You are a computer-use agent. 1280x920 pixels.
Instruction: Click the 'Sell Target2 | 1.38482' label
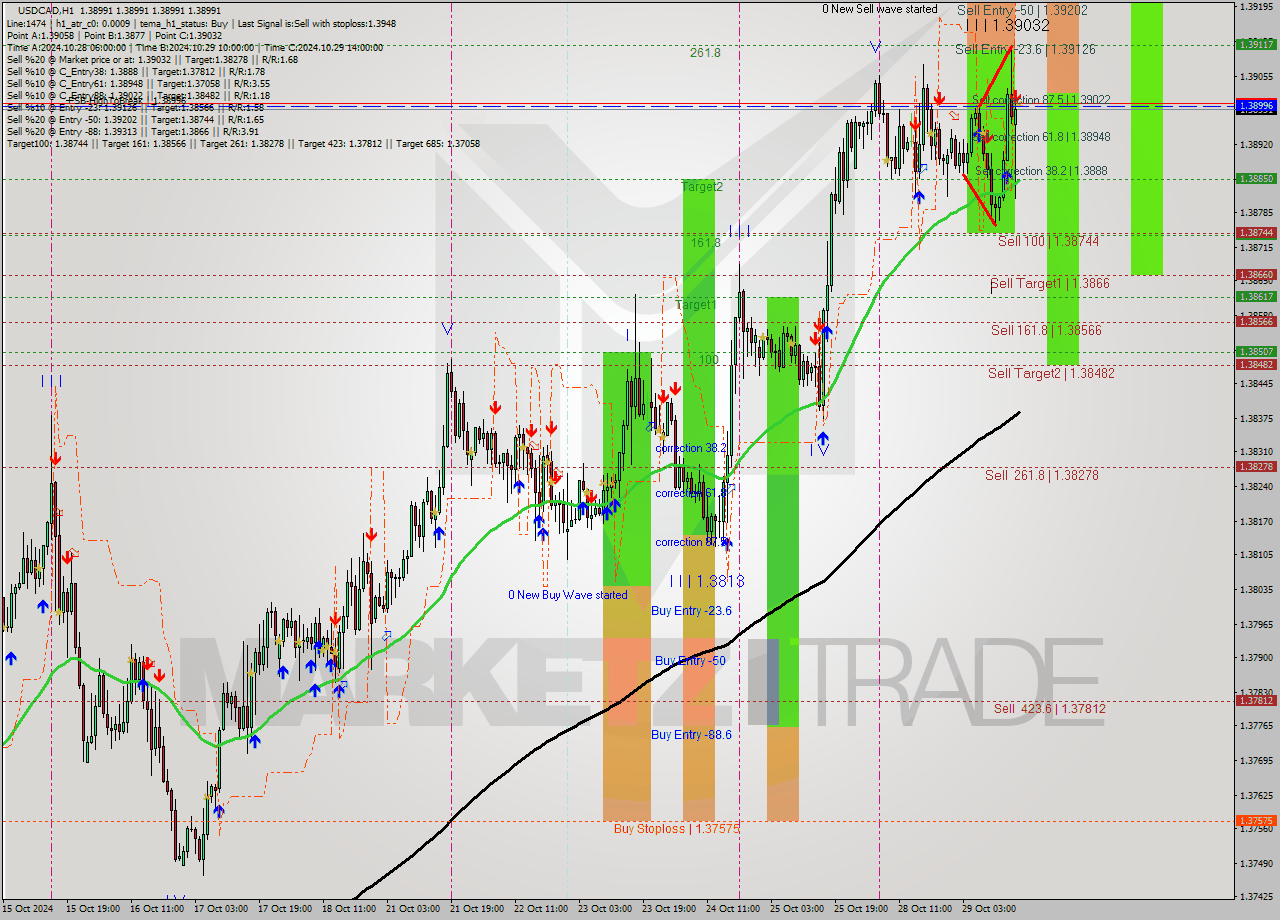(x=1051, y=373)
